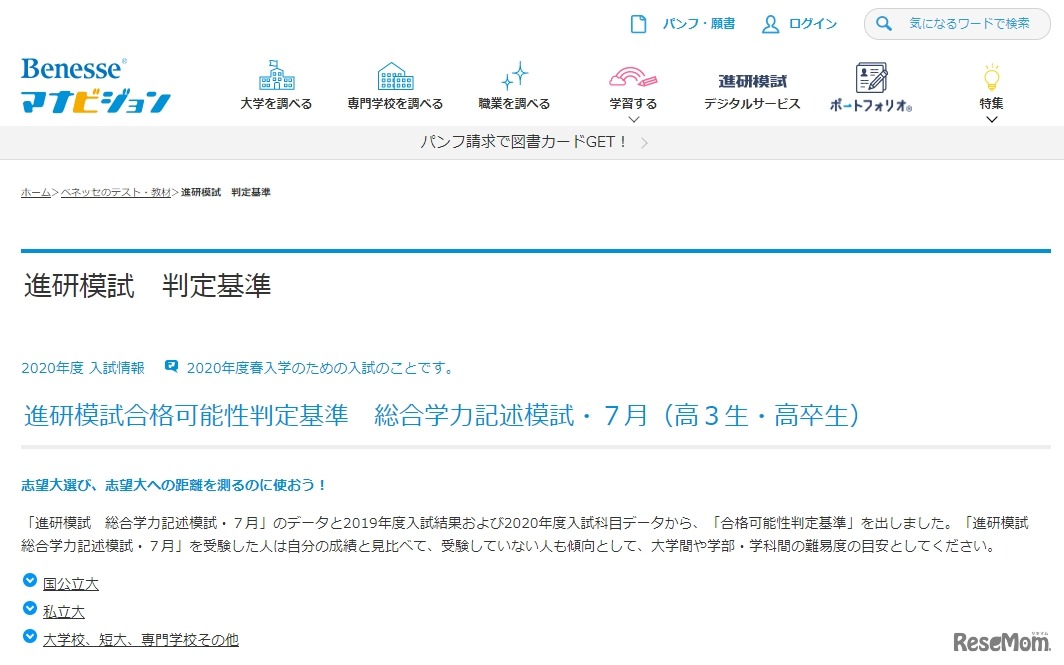Click the Benesse マナビジョン logo
Screen dimensions: 1064x665
coord(94,85)
